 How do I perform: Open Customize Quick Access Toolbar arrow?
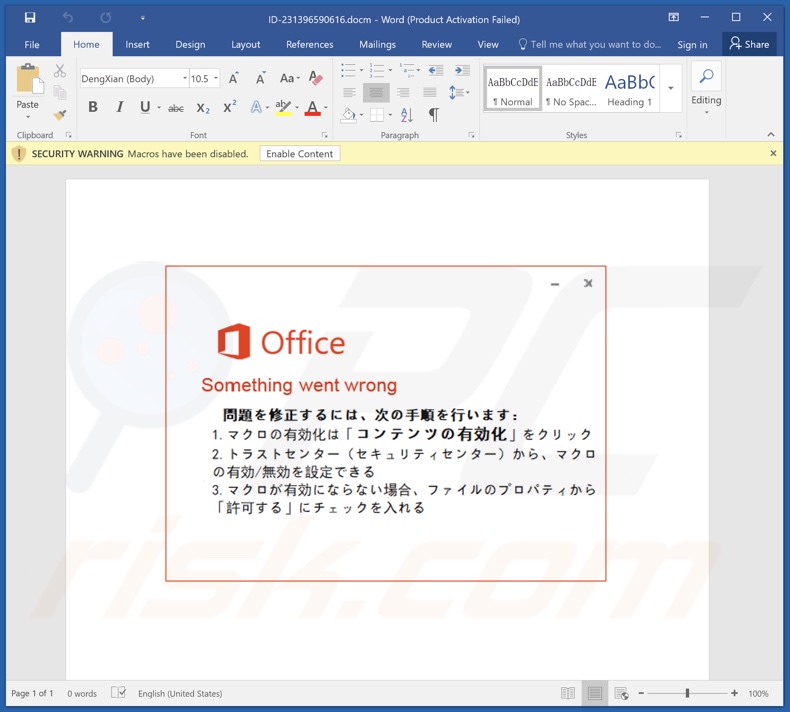click(x=143, y=18)
